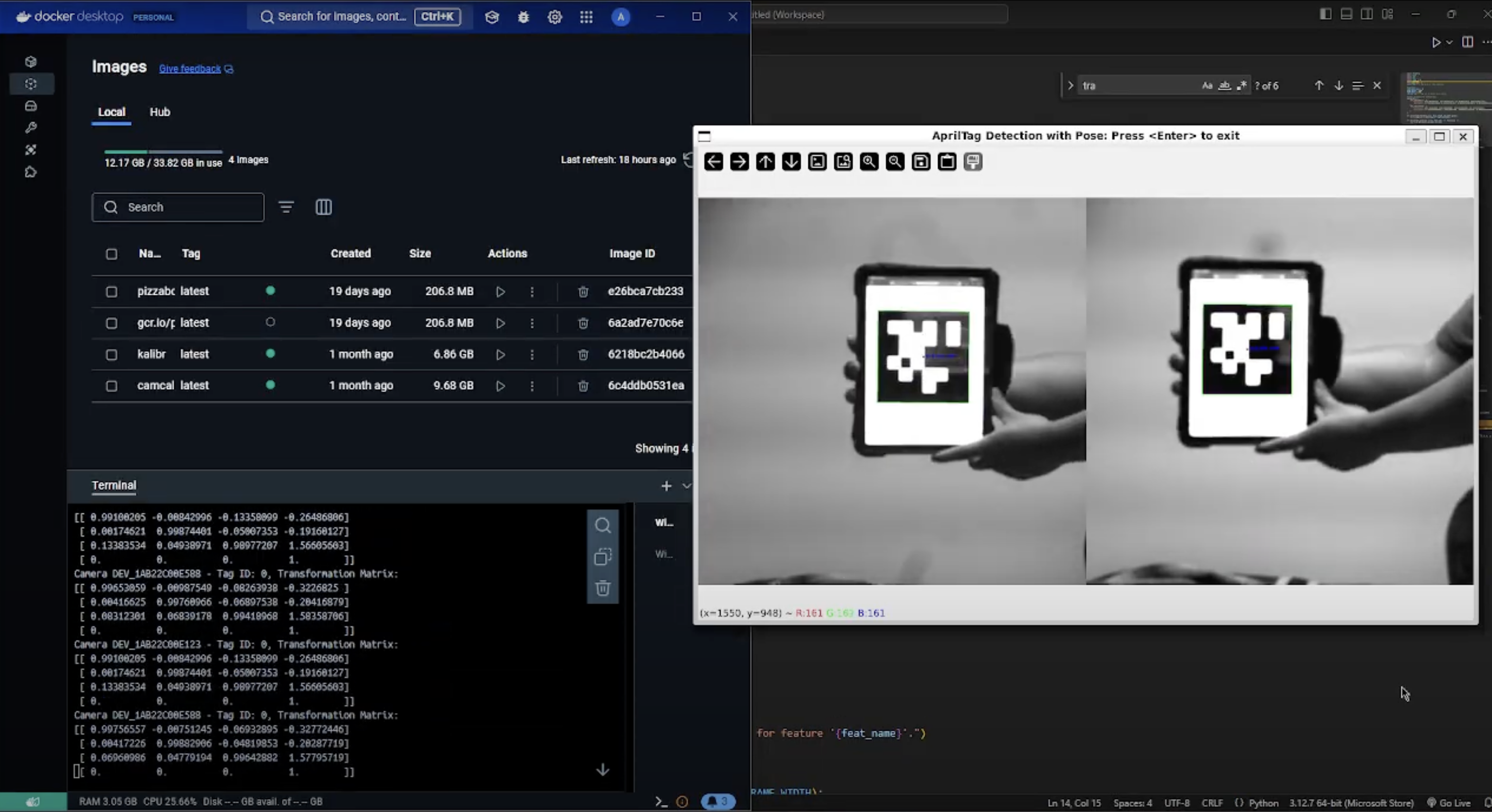Open Docker account avatar A
1492x812 pixels.
pos(620,17)
